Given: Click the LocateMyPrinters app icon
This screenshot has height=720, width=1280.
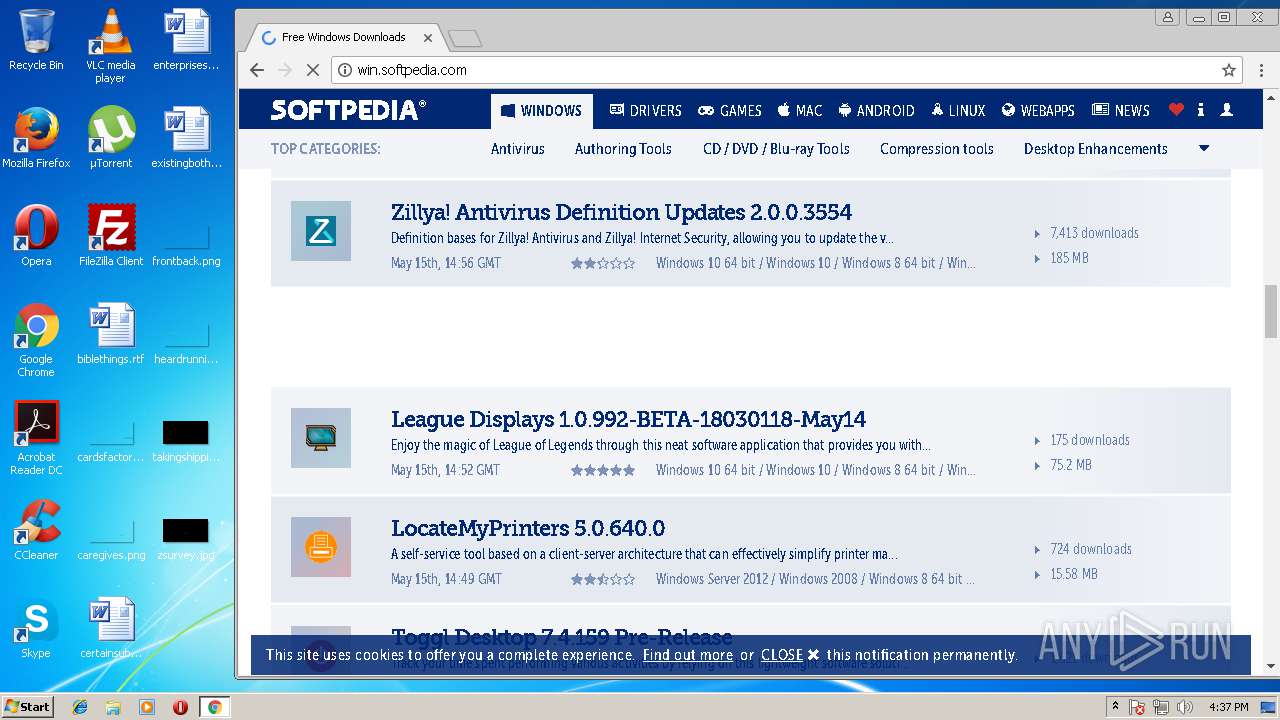Looking at the screenshot, I should [x=321, y=547].
